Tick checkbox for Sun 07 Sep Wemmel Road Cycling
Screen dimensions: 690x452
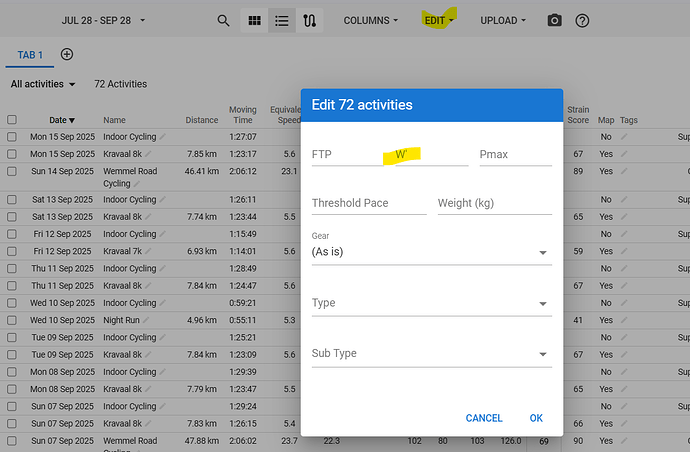tap(12, 441)
